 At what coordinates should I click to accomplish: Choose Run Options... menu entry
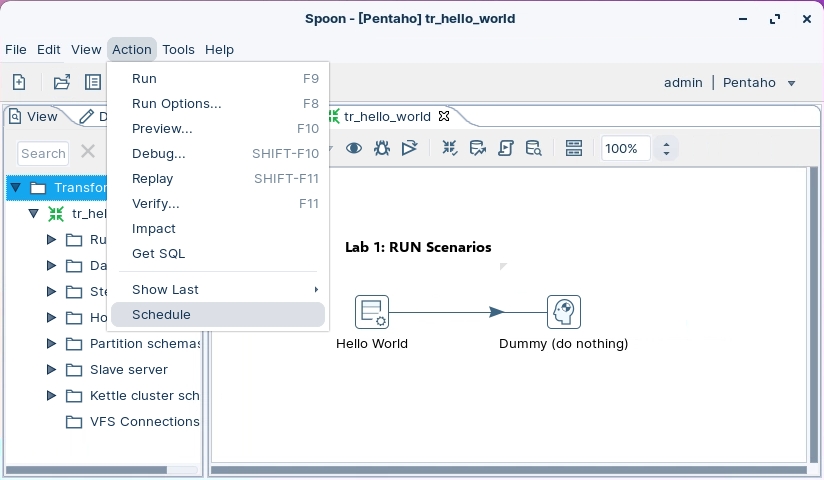218,104
